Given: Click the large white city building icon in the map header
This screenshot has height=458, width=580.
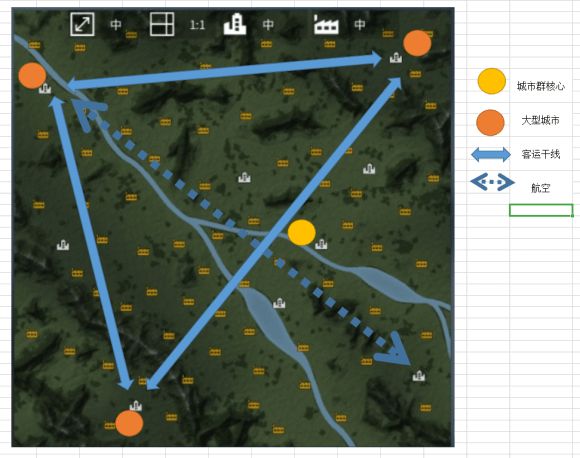Looking at the screenshot, I should coord(235,24).
